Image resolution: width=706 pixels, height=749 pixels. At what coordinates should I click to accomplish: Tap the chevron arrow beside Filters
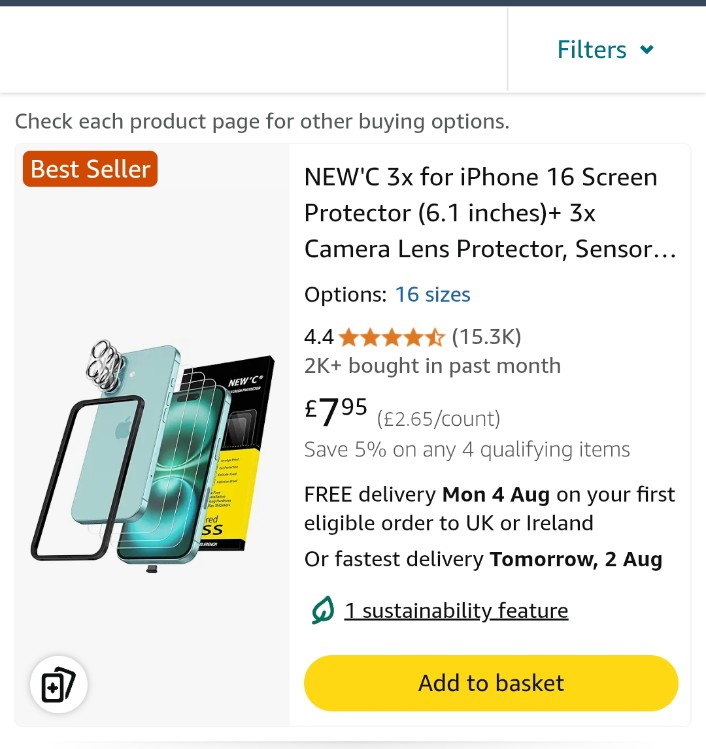647,49
